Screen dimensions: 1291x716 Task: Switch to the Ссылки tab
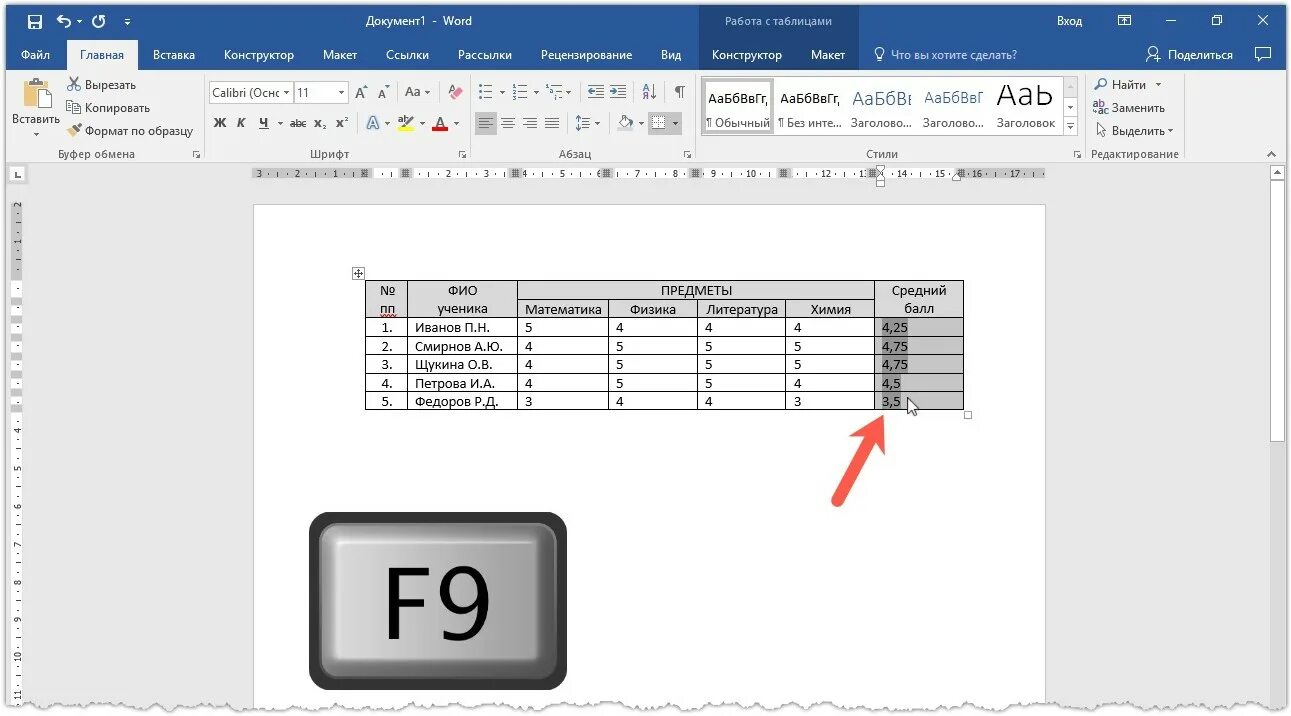[x=408, y=55]
